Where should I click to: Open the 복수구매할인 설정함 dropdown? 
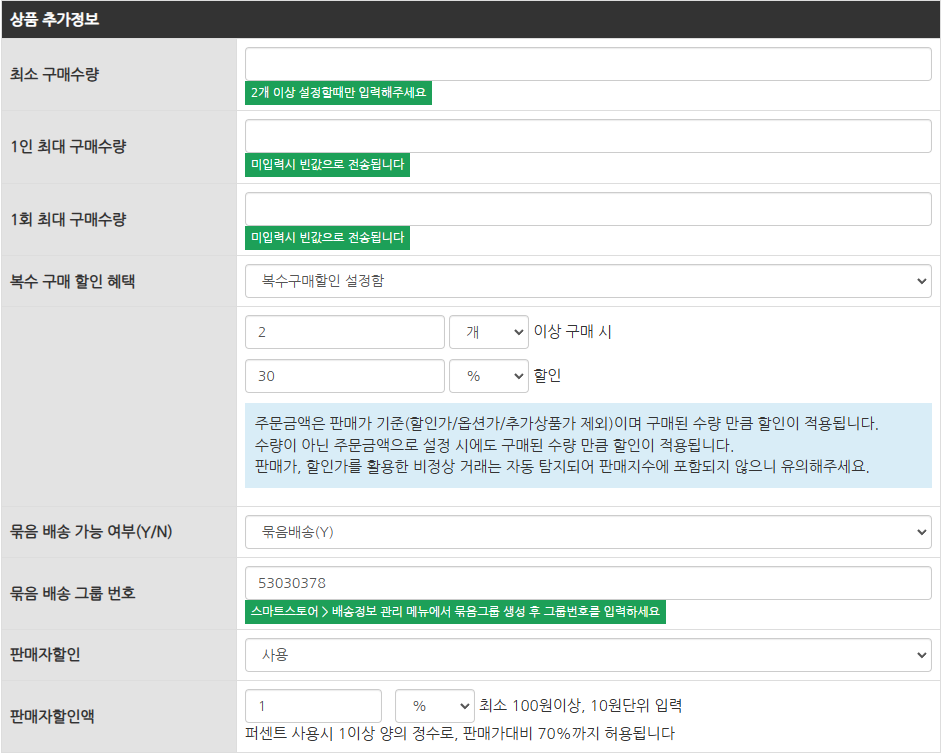[588, 282]
